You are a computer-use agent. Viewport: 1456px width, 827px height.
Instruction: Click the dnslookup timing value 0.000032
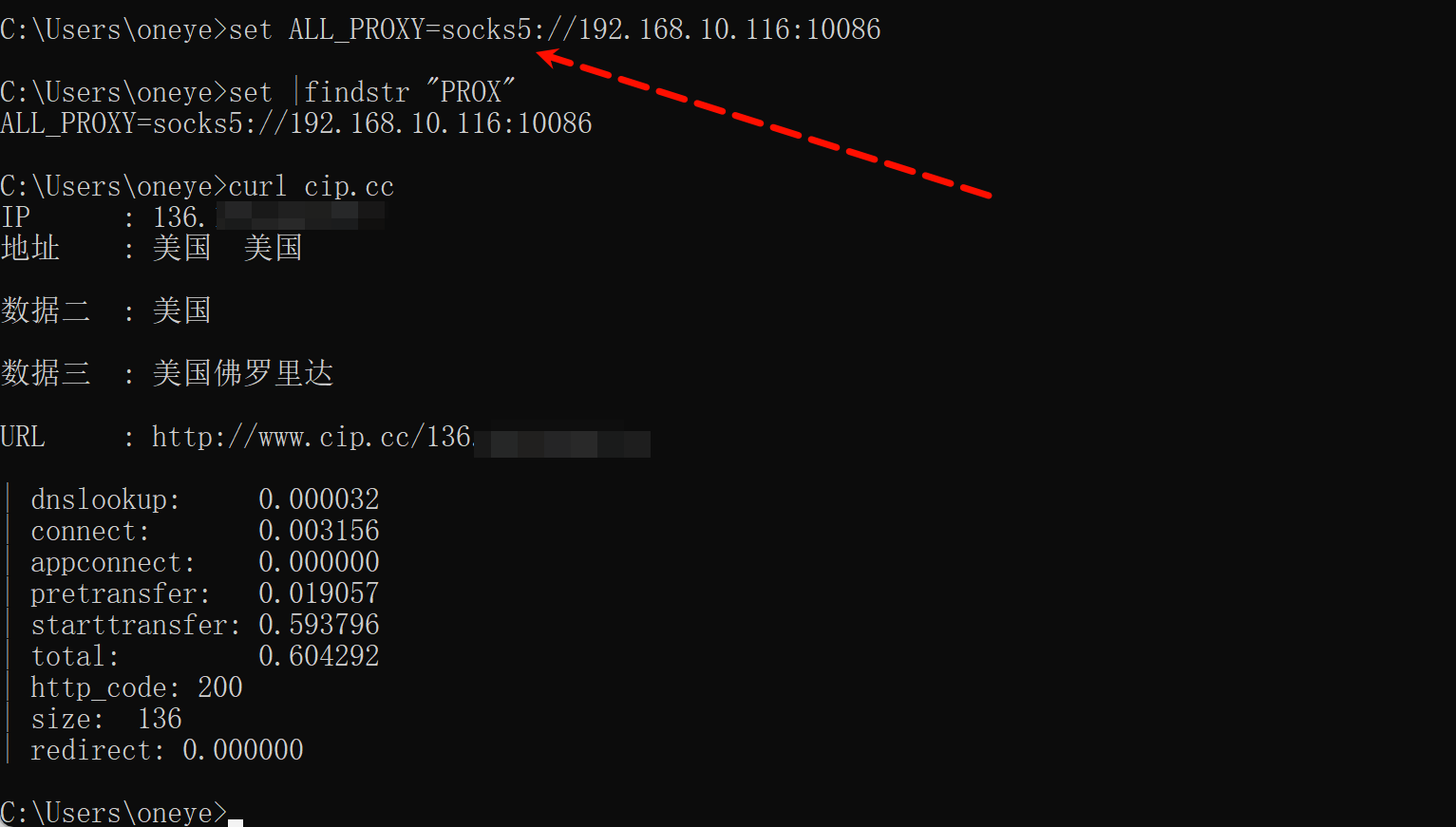point(319,499)
